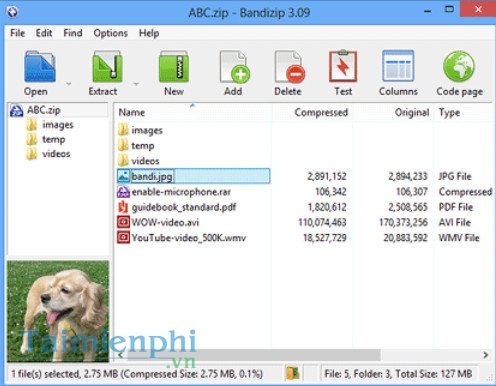Image resolution: width=496 pixels, height=386 pixels.
Task: Create a new archive with New
Action: coord(174,66)
